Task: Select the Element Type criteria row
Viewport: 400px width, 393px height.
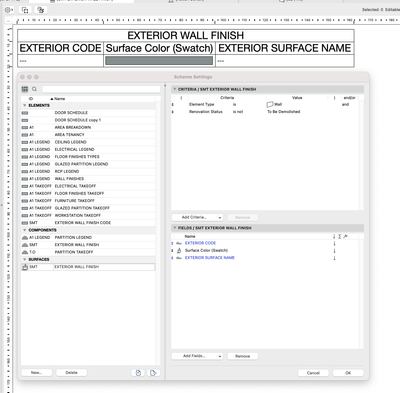Action: pyautogui.click(x=265, y=104)
